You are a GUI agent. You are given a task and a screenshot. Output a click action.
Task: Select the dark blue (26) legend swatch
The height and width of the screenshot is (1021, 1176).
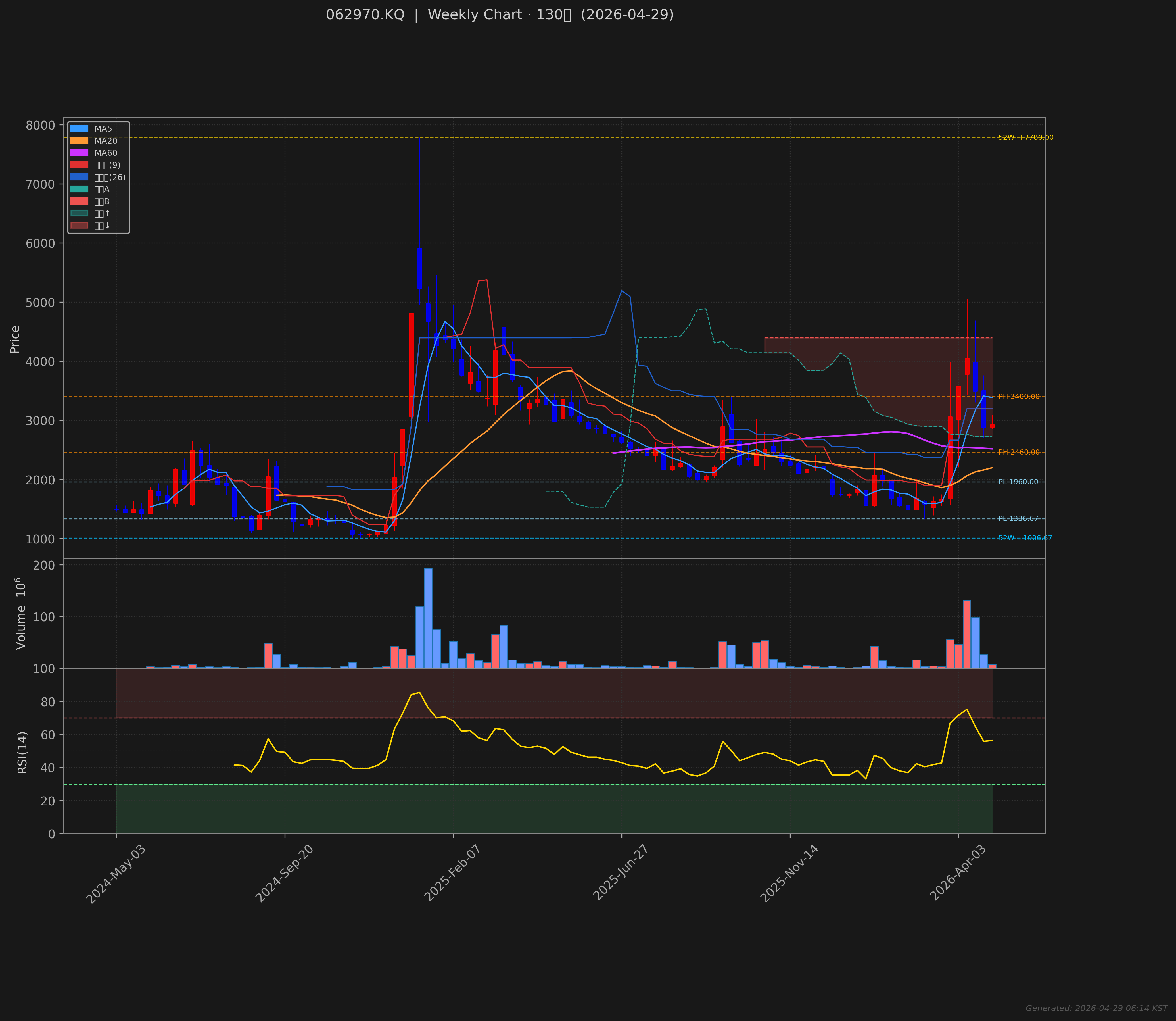(x=79, y=177)
